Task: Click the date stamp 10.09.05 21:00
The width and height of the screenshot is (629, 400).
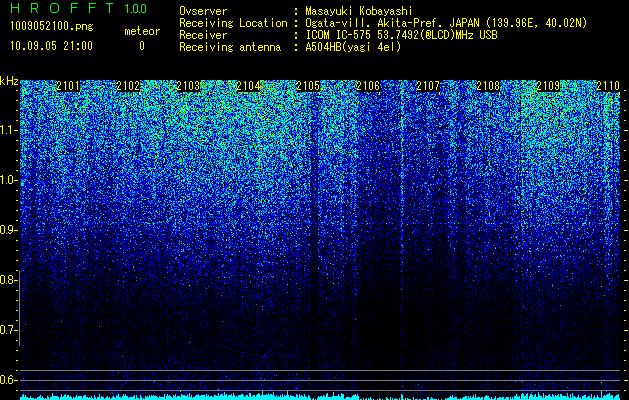Action: coord(51,46)
